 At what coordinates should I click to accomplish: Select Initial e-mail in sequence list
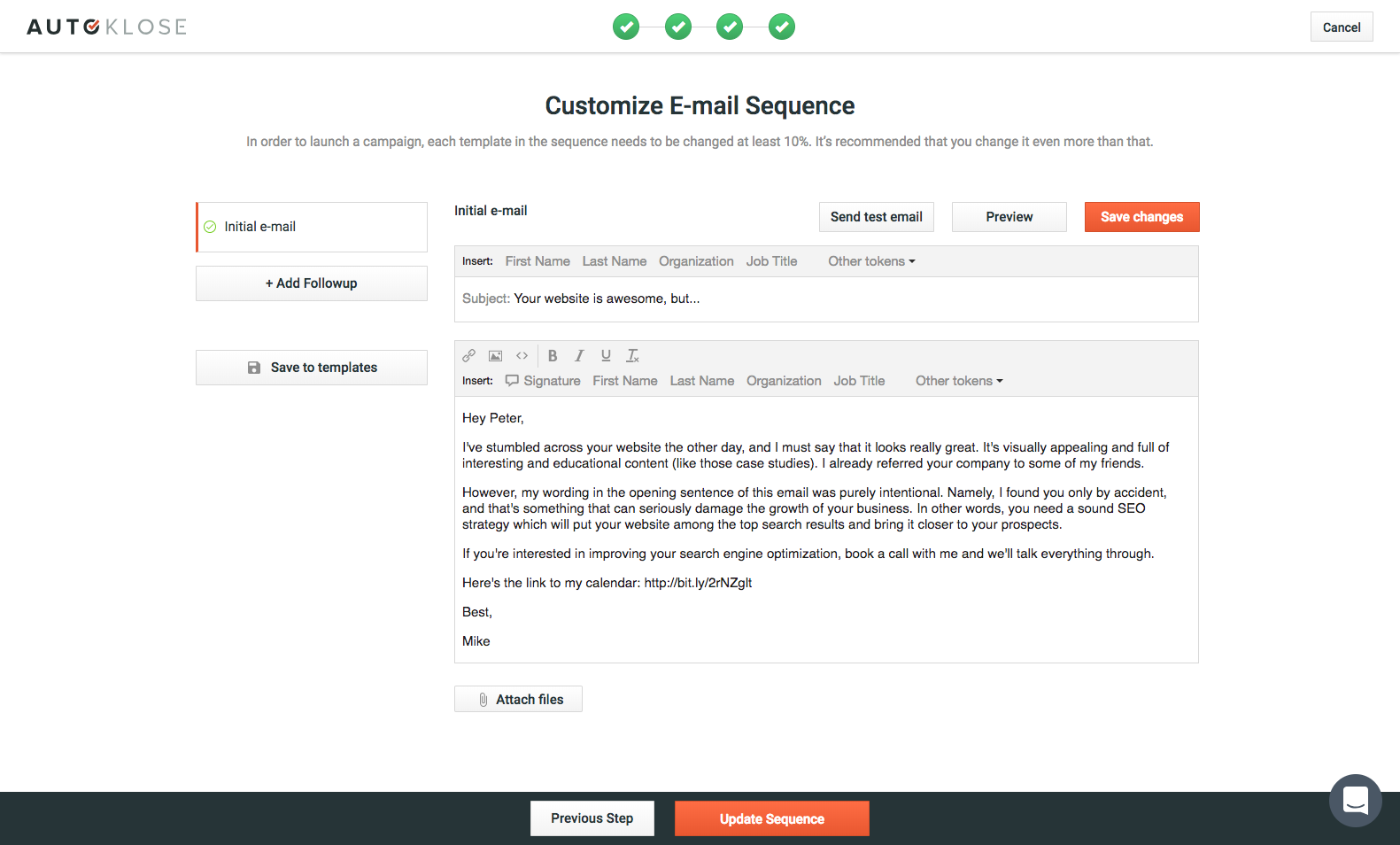coord(312,227)
